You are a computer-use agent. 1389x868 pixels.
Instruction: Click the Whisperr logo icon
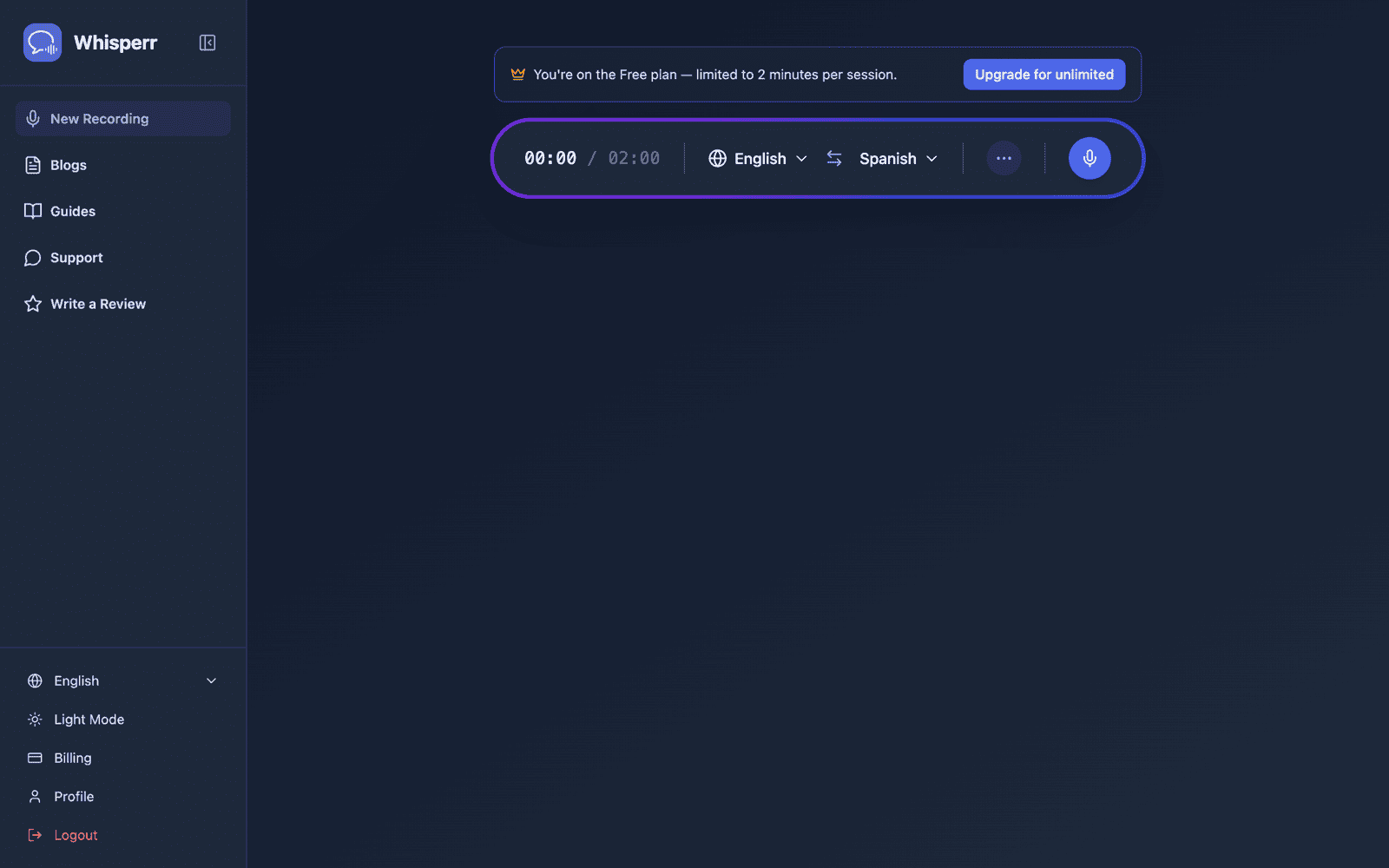pyautogui.click(x=43, y=43)
